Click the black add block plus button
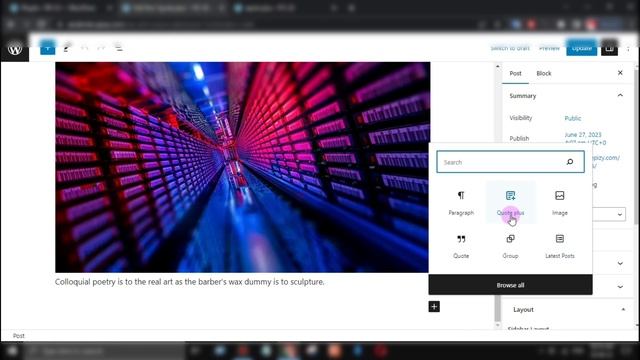Viewport: 640px width, 360px height. [434, 307]
